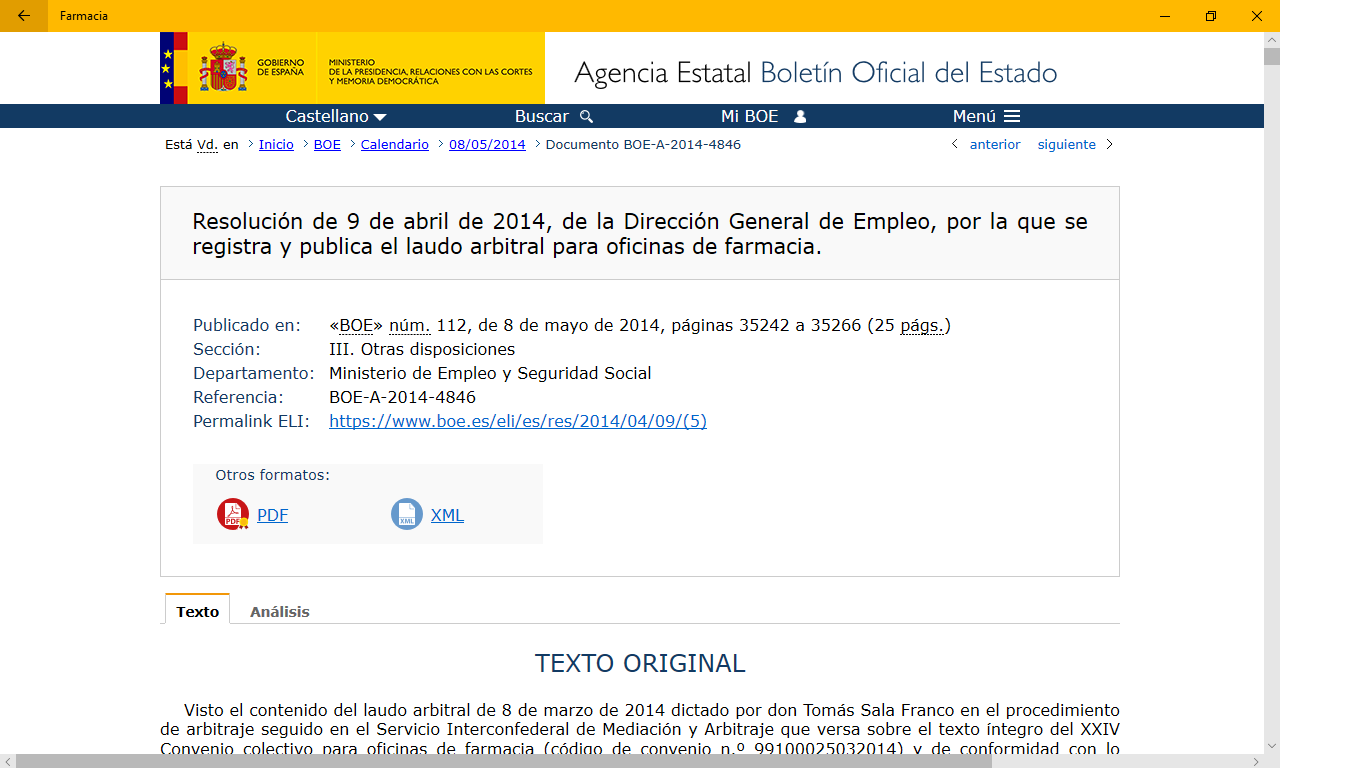Click the back arrow in title bar
This screenshot has width=1366, height=768.
(x=24, y=16)
